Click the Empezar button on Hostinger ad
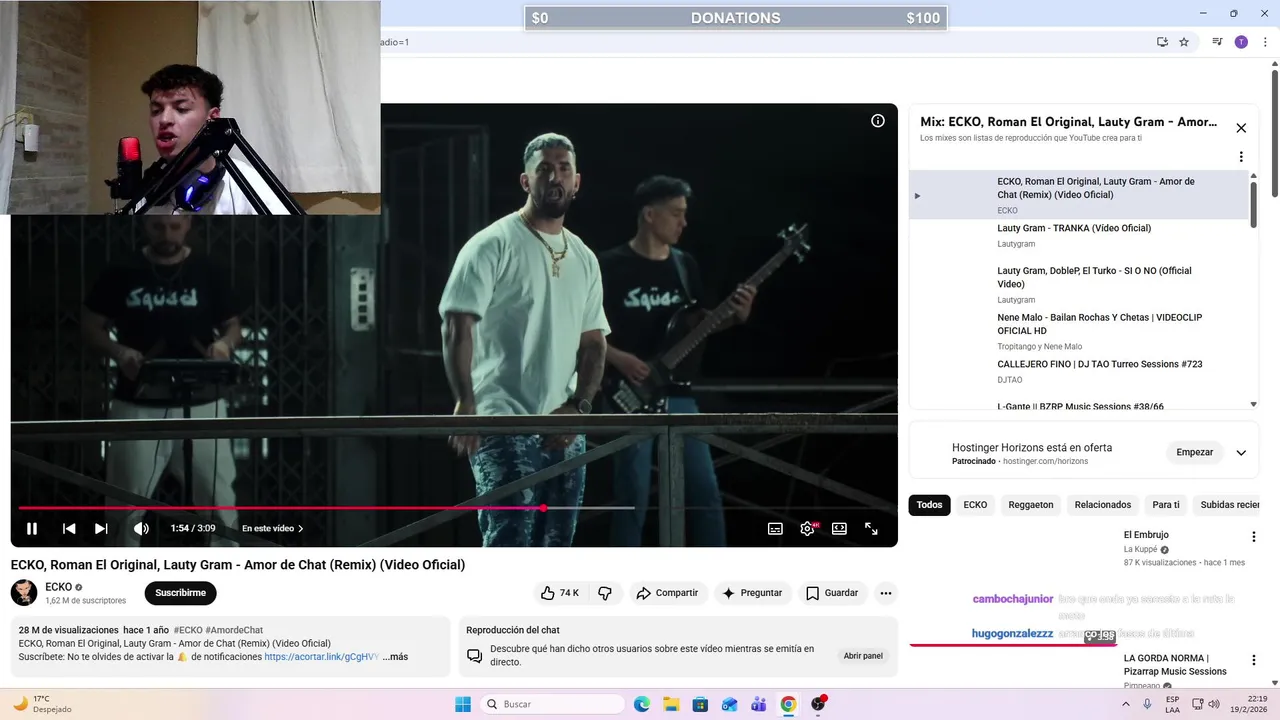Viewport: 1280px width, 720px height. (x=1194, y=452)
